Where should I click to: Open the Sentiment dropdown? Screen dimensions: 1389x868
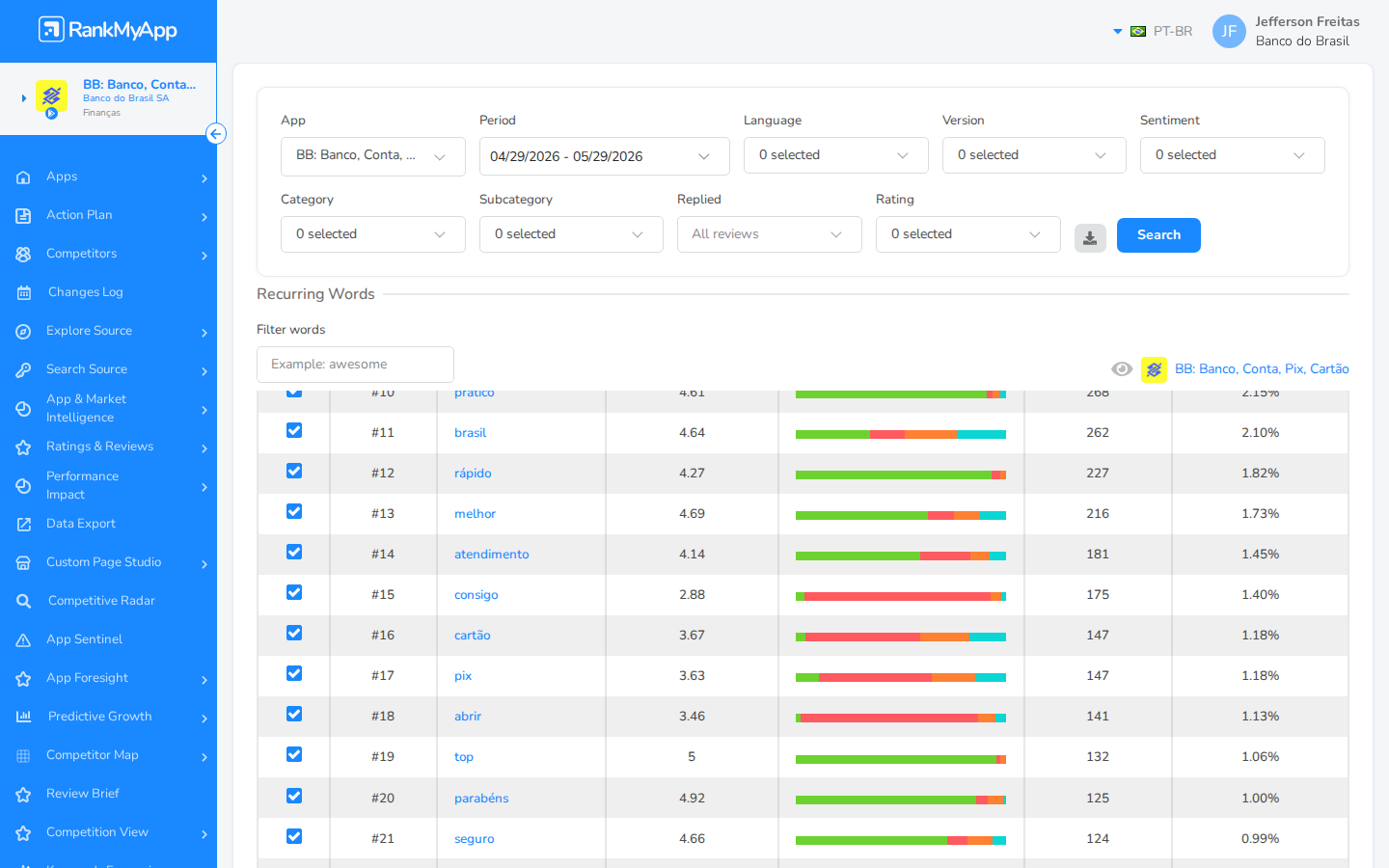click(1232, 155)
